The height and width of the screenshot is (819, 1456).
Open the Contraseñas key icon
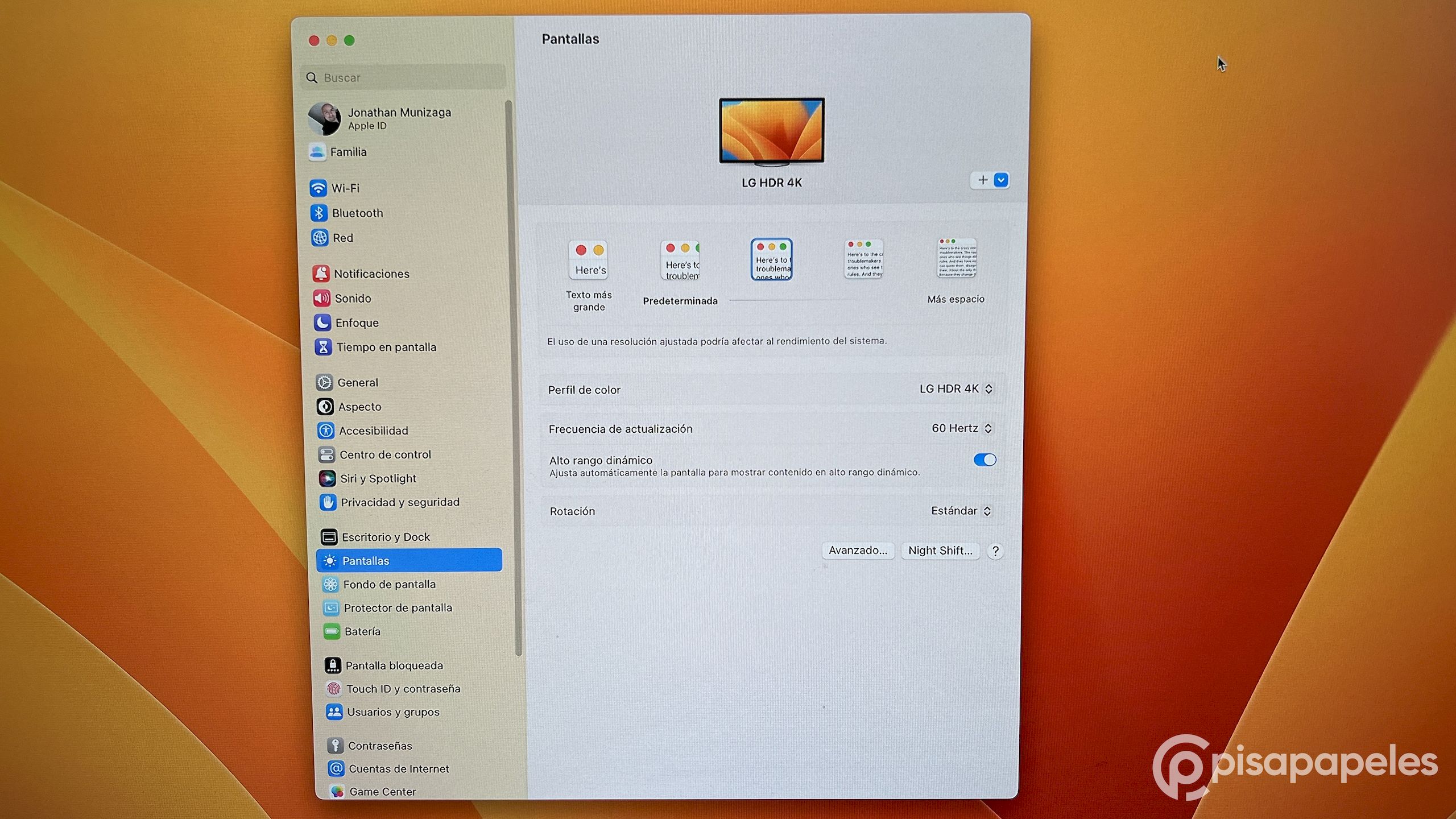point(336,746)
